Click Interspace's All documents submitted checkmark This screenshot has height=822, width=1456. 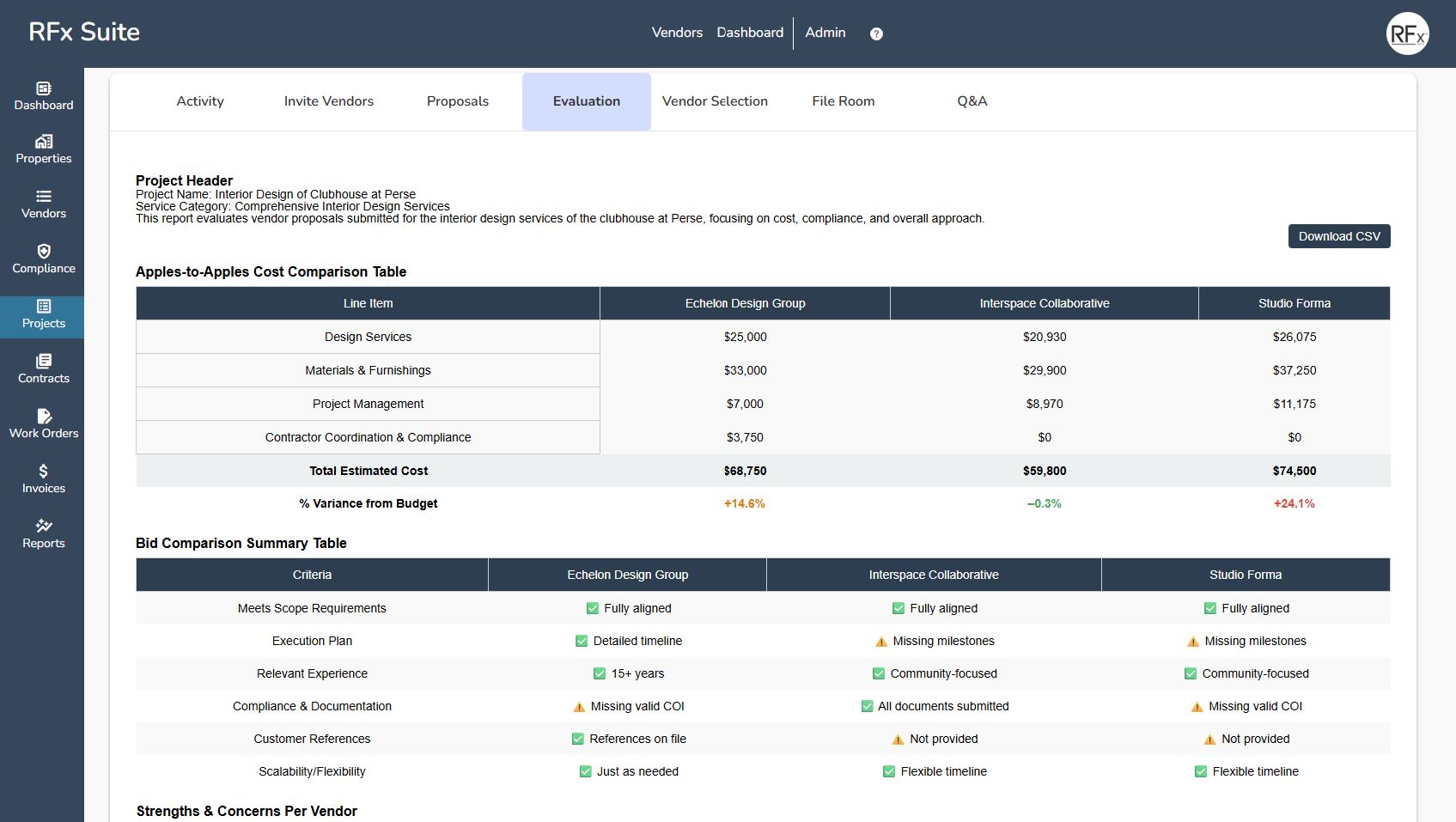tap(868, 706)
